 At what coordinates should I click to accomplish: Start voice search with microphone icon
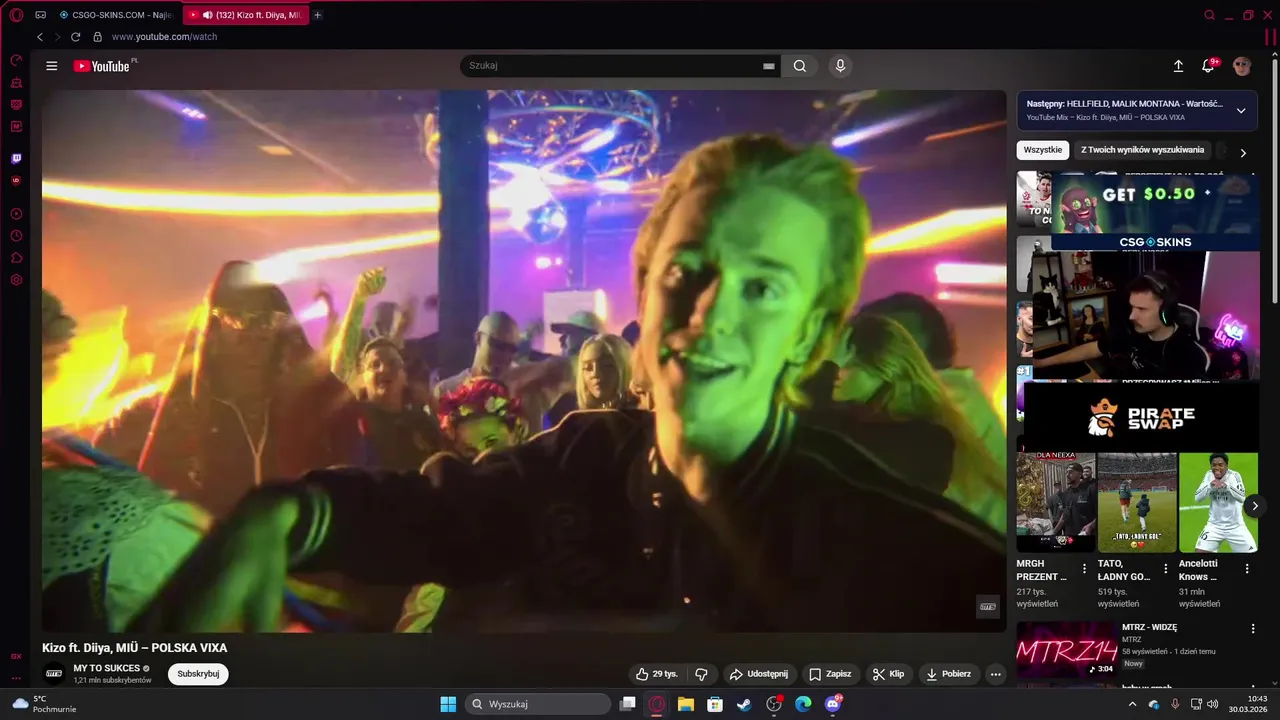(840, 66)
